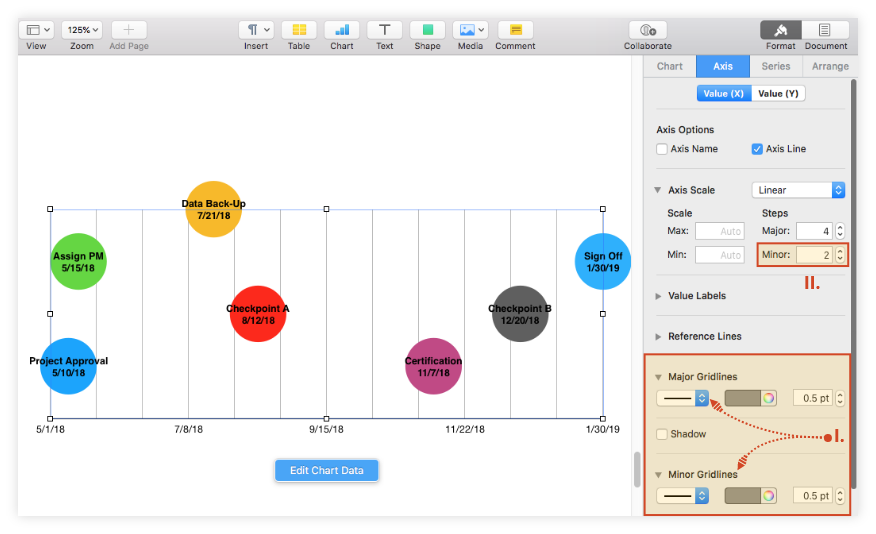876x534 pixels.
Task: Open the Major Gridlines color swatch
Action: tap(750, 398)
